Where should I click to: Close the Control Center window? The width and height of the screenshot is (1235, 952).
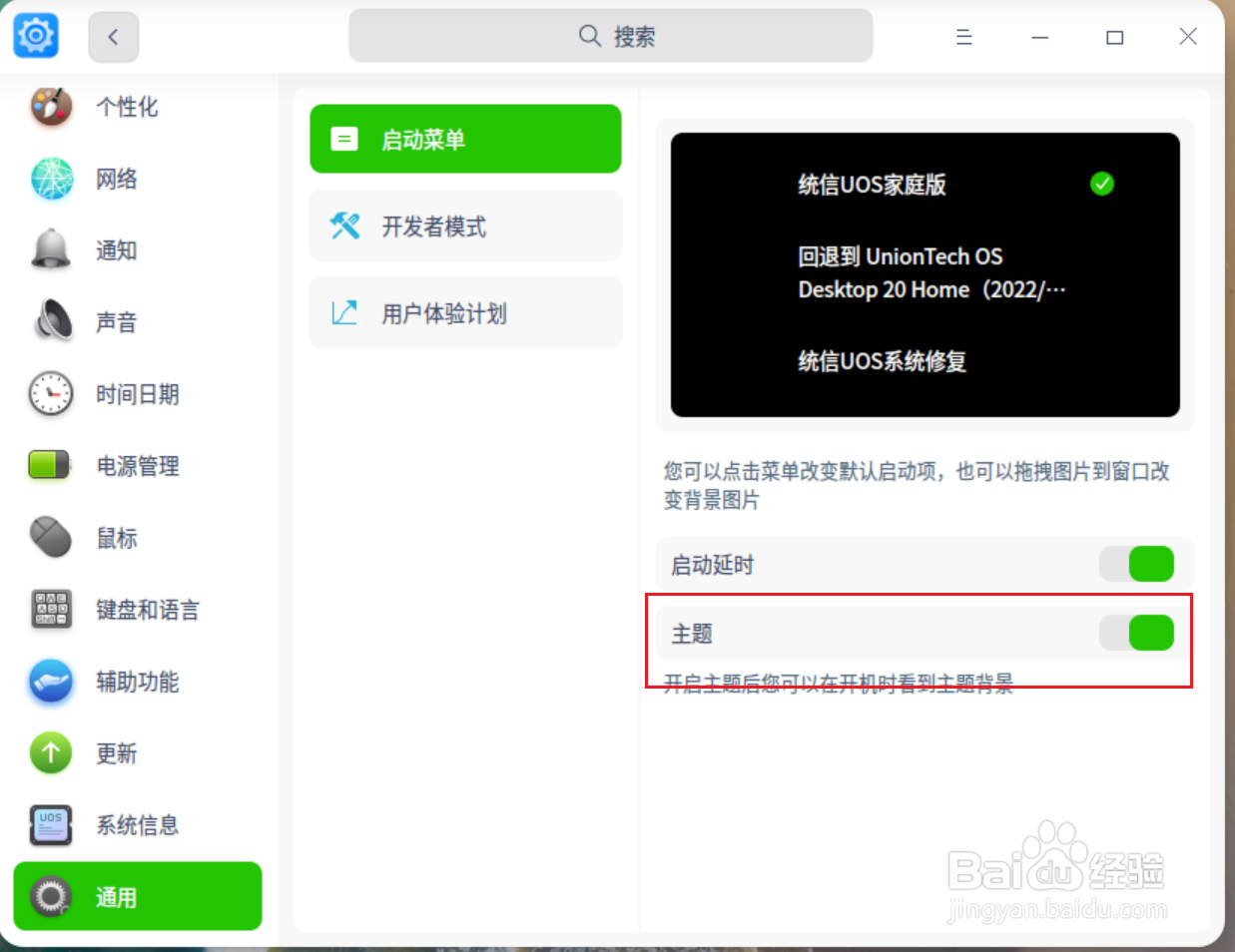1188,37
